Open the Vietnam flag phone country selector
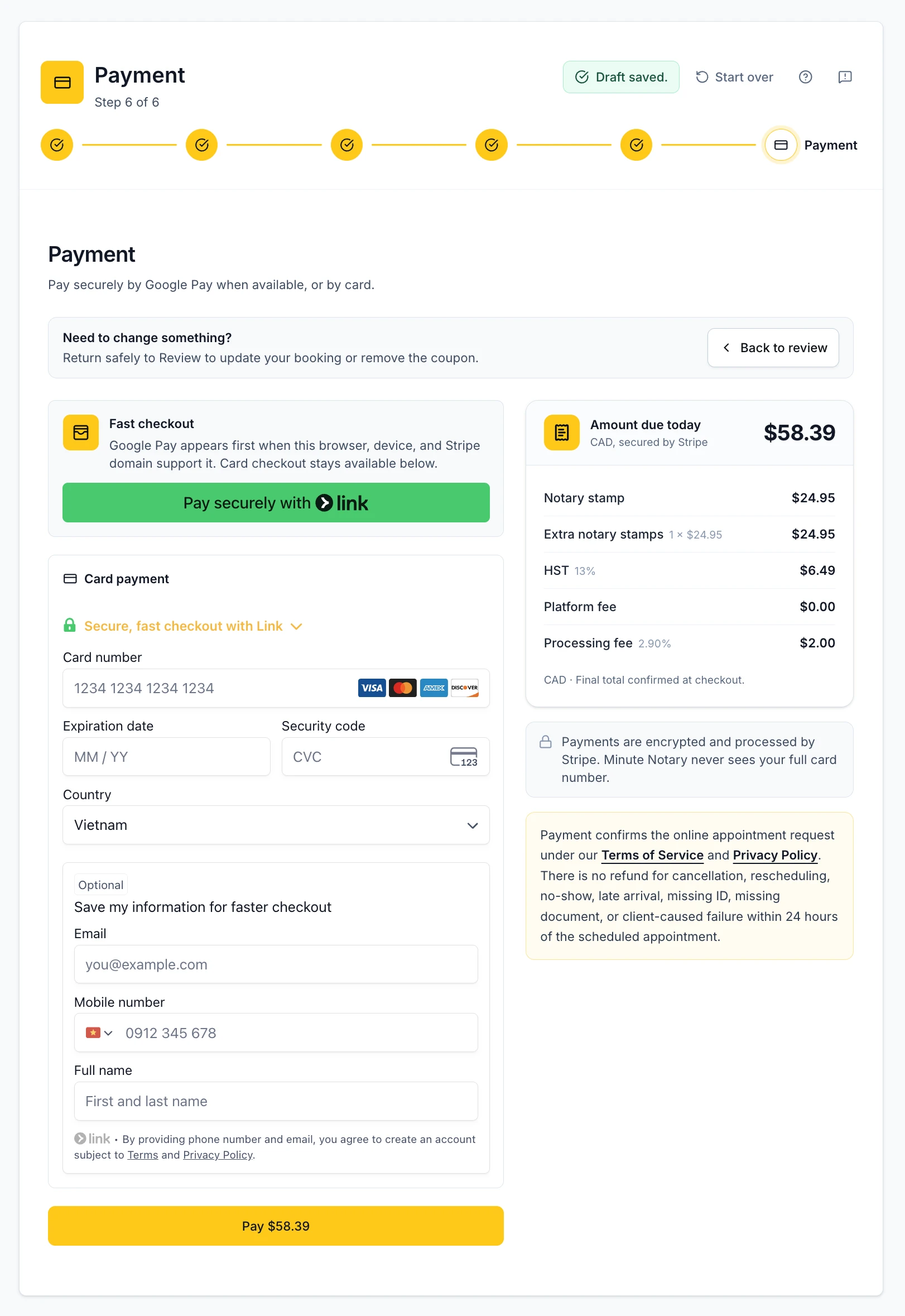This screenshot has width=905, height=1316. point(99,1033)
